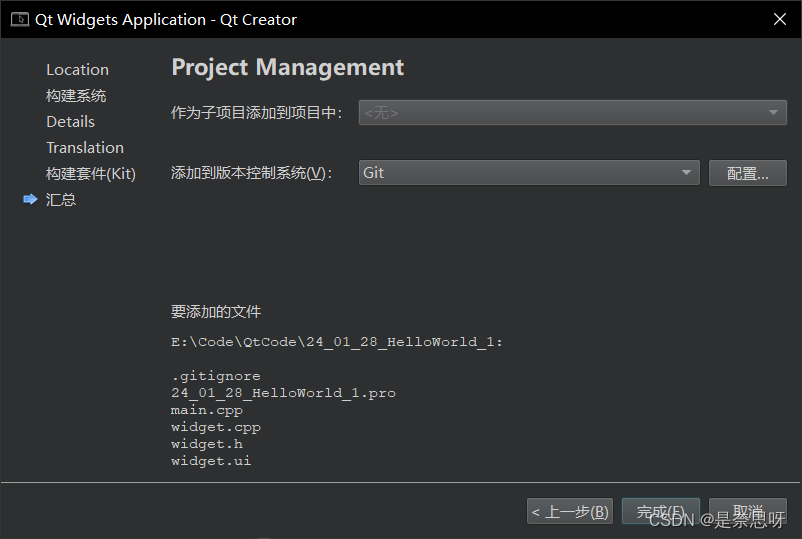
Task: Click the 24_01_28_HelloWorld_1.pro file name
Action: click(x=283, y=393)
